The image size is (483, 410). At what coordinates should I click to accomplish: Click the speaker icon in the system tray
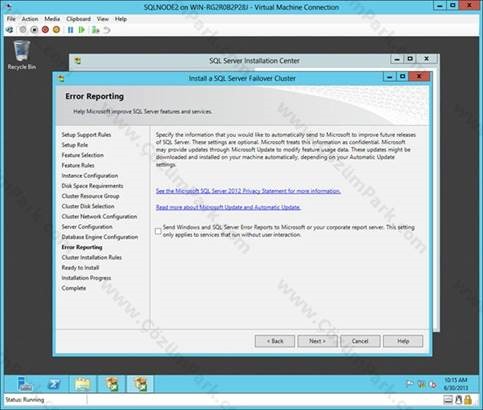pos(433,384)
